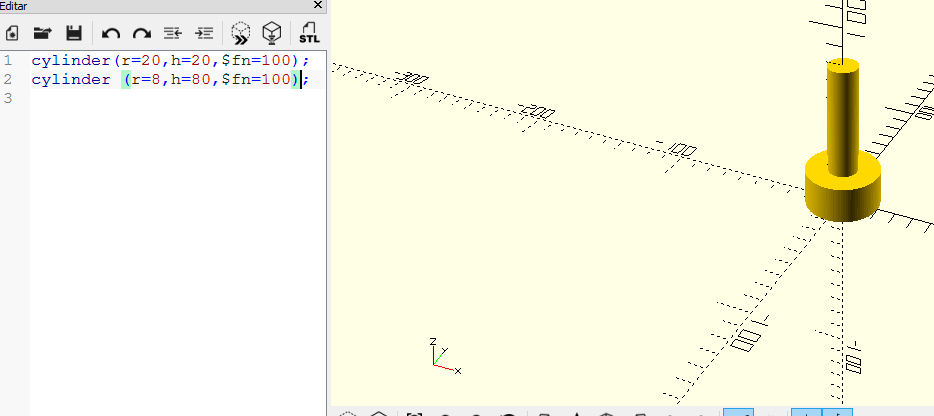Undo the last edit
Viewport: 934px width, 416px height.
pyautogui.click(x=110, y=33)
